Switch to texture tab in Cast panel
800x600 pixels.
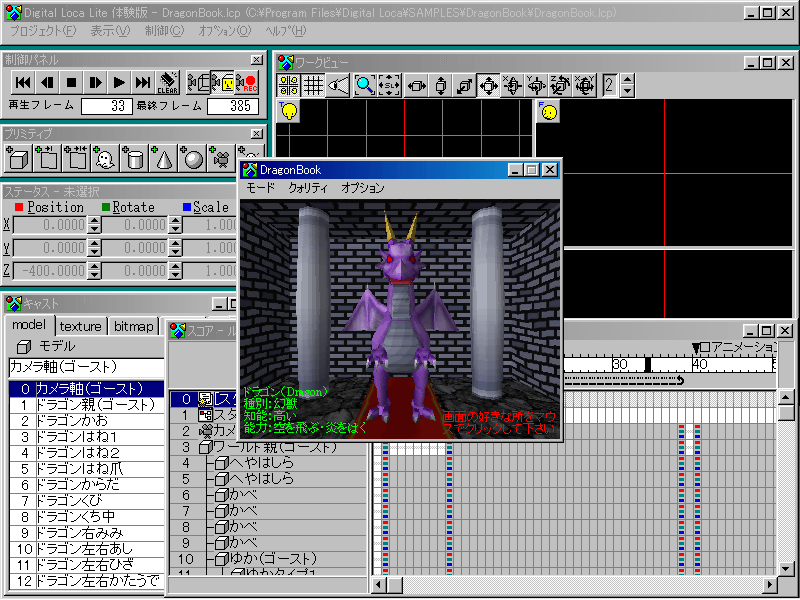tap(81, 327)
